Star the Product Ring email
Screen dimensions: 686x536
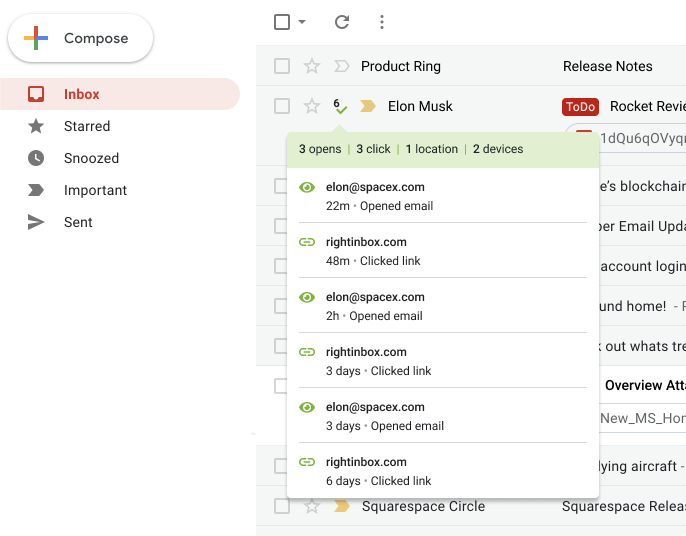tap(312, 66)
